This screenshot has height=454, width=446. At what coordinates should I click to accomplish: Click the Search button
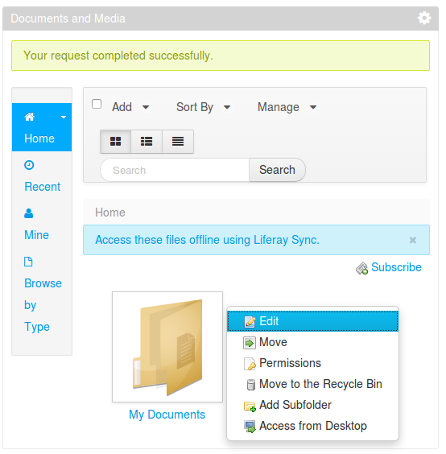277,170
